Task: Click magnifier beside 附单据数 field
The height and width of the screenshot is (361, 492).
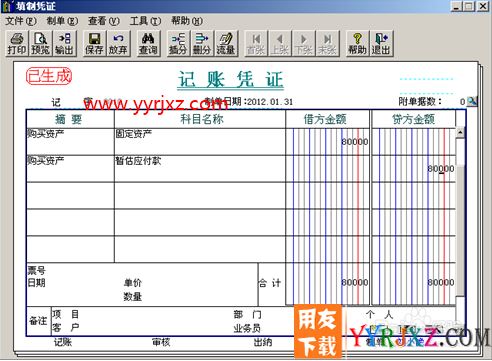Action: (472, 101)
